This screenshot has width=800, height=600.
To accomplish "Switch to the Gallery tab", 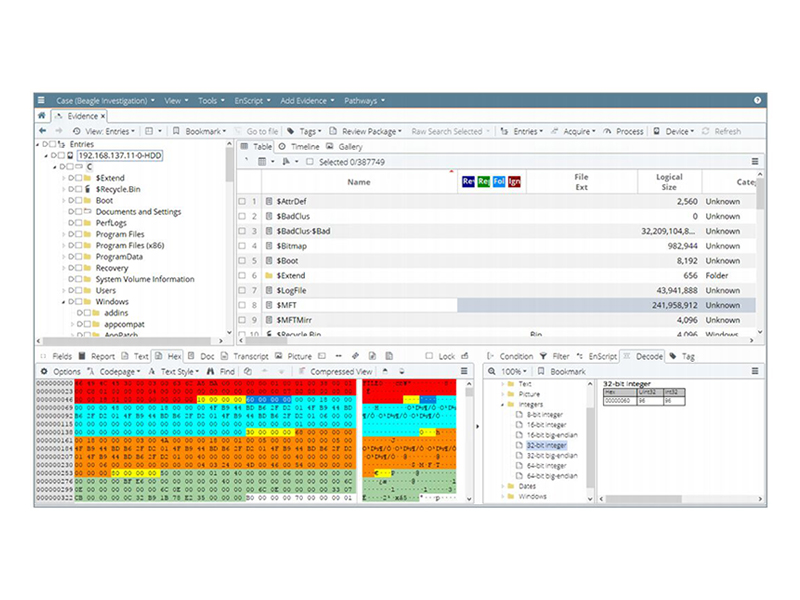I will (344, 146).
